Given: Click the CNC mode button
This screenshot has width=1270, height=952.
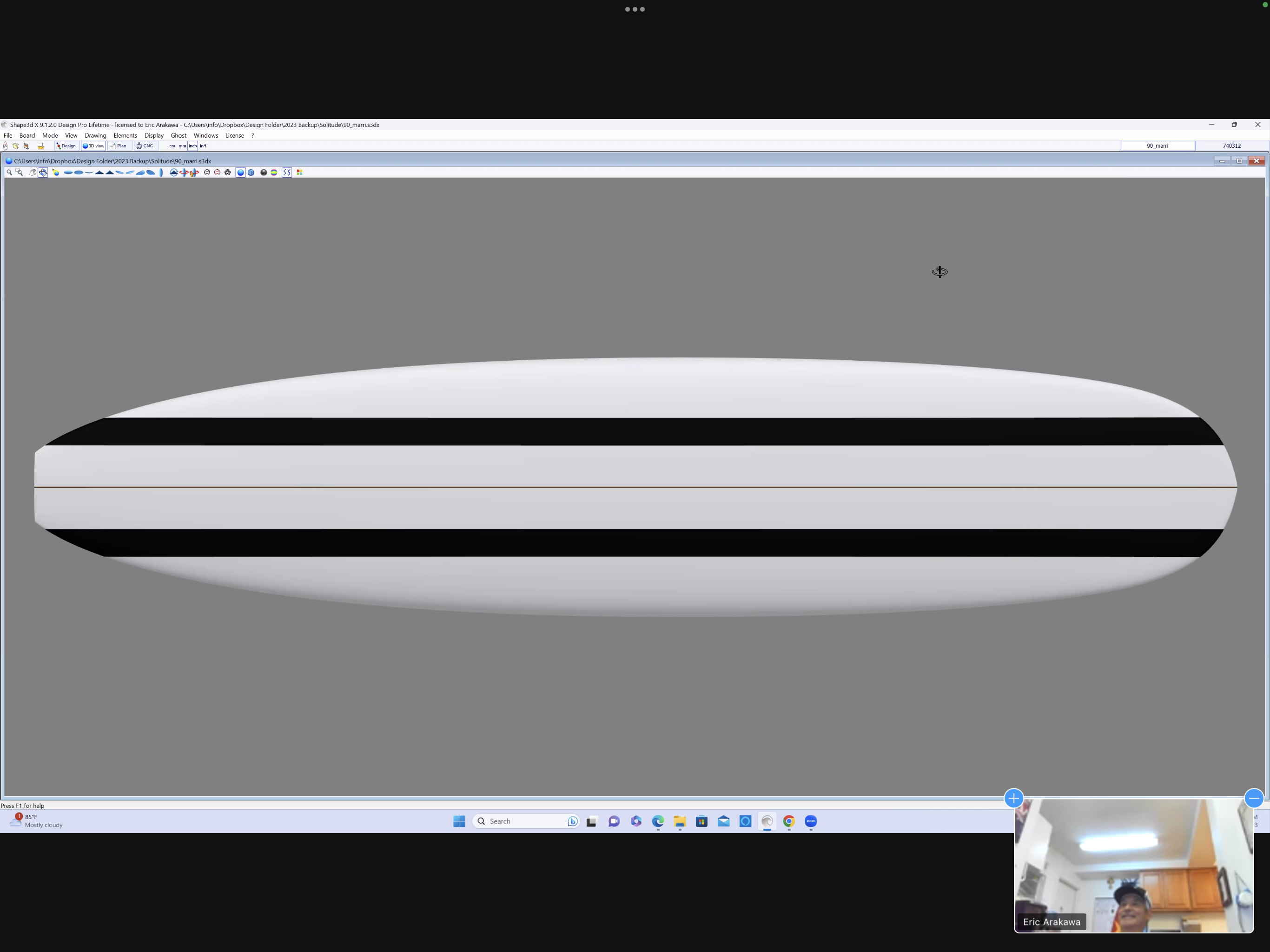Looking at the screenshot, I should coord(145,146).
